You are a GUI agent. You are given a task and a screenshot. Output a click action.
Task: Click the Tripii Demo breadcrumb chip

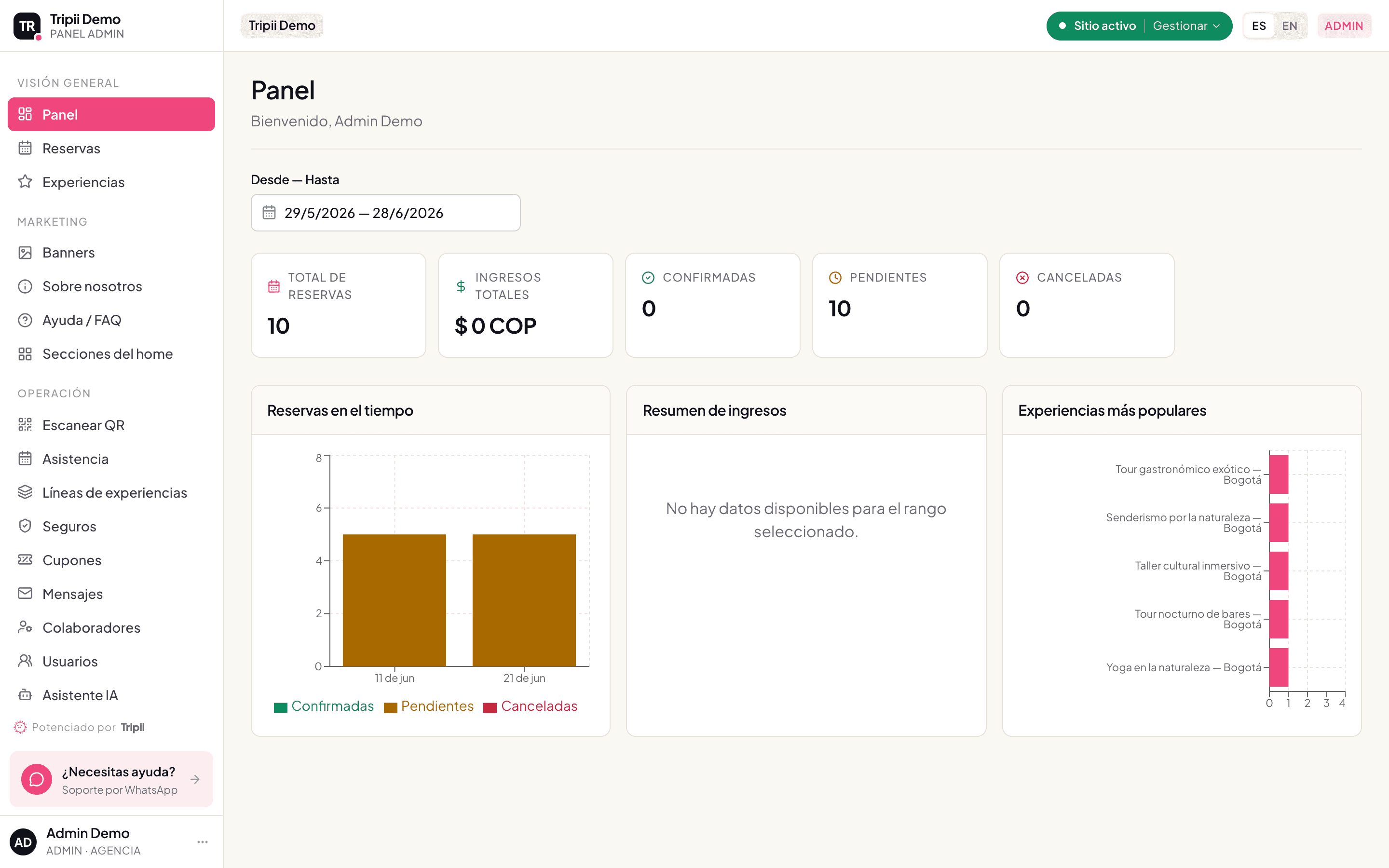(x=282, y=26)
